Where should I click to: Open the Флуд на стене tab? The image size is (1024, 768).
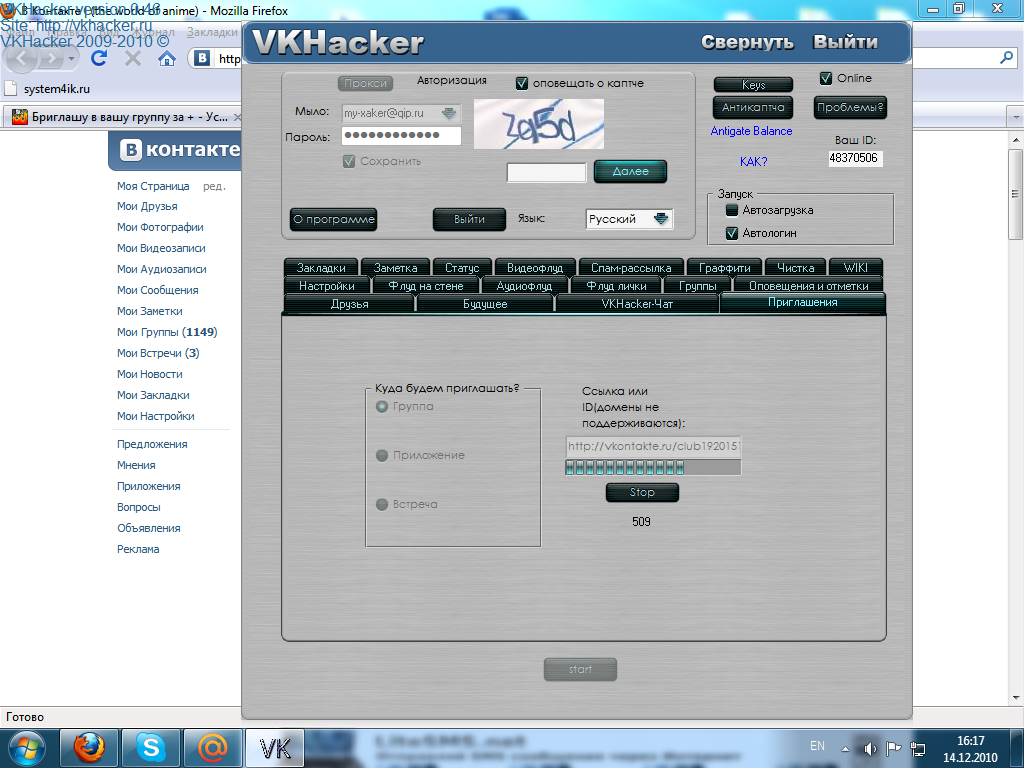[x=426, y=286]
